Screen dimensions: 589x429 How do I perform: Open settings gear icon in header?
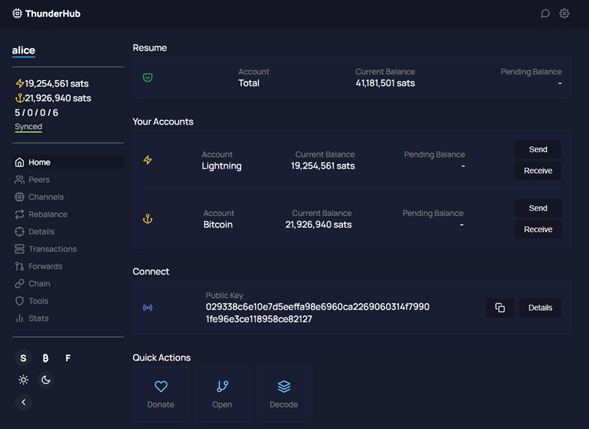click(564, 14)
